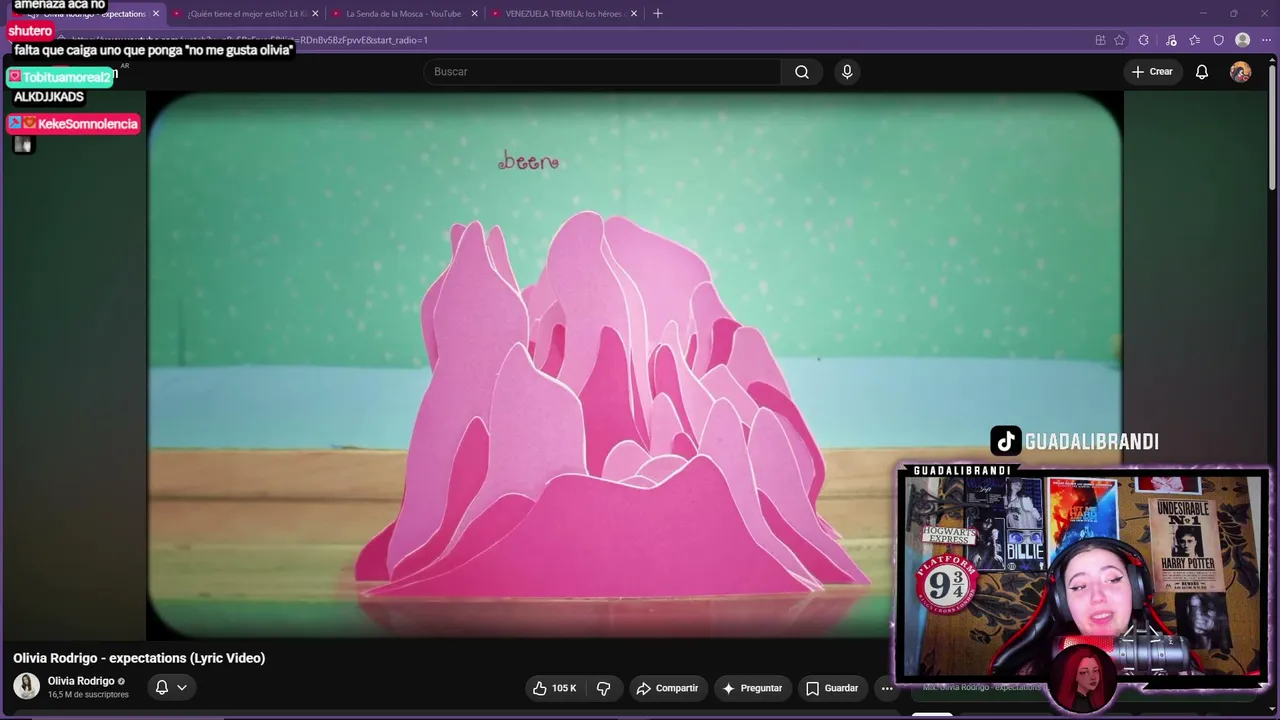Share the video via Compartir

tap(668, 688)
